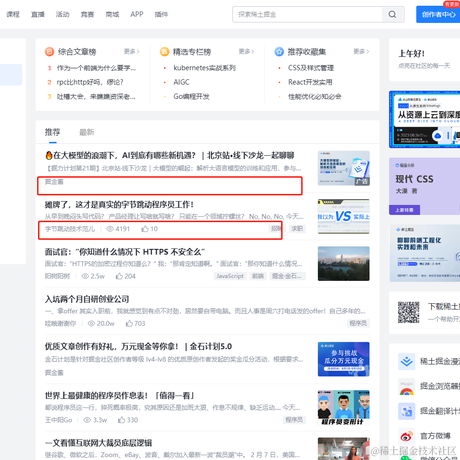Click the 创作者中心 button
The height and width of the screenshot is (460, 460).
(x=438, y=14)
